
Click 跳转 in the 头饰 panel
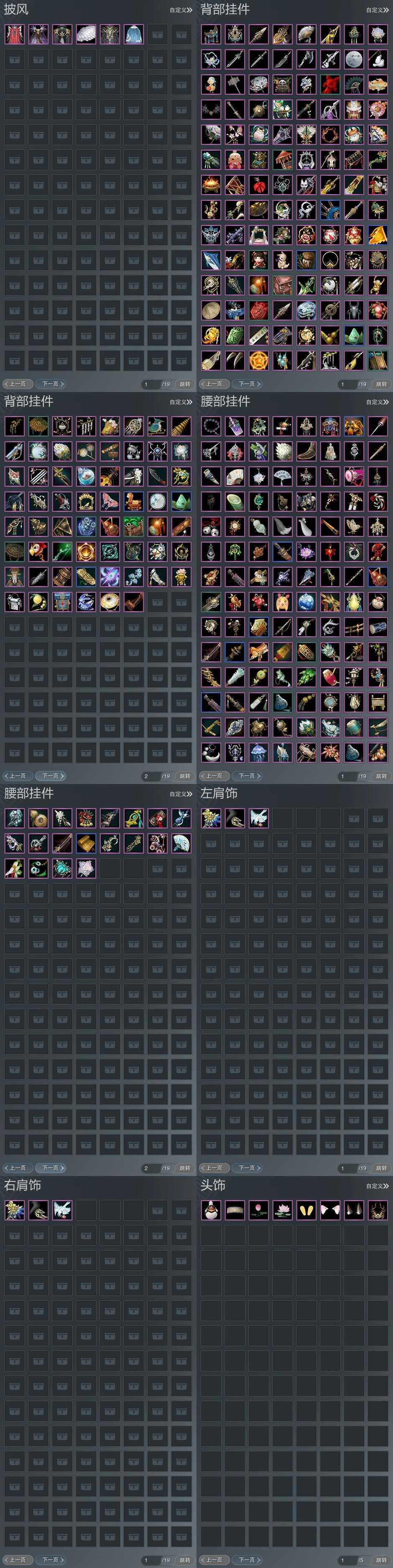381,1560
